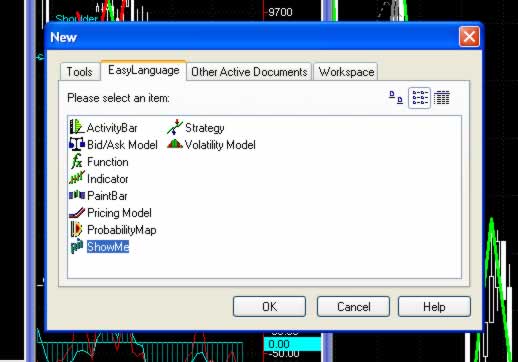
Task: Select the PaintBar icon
Action: click(77, 195)
